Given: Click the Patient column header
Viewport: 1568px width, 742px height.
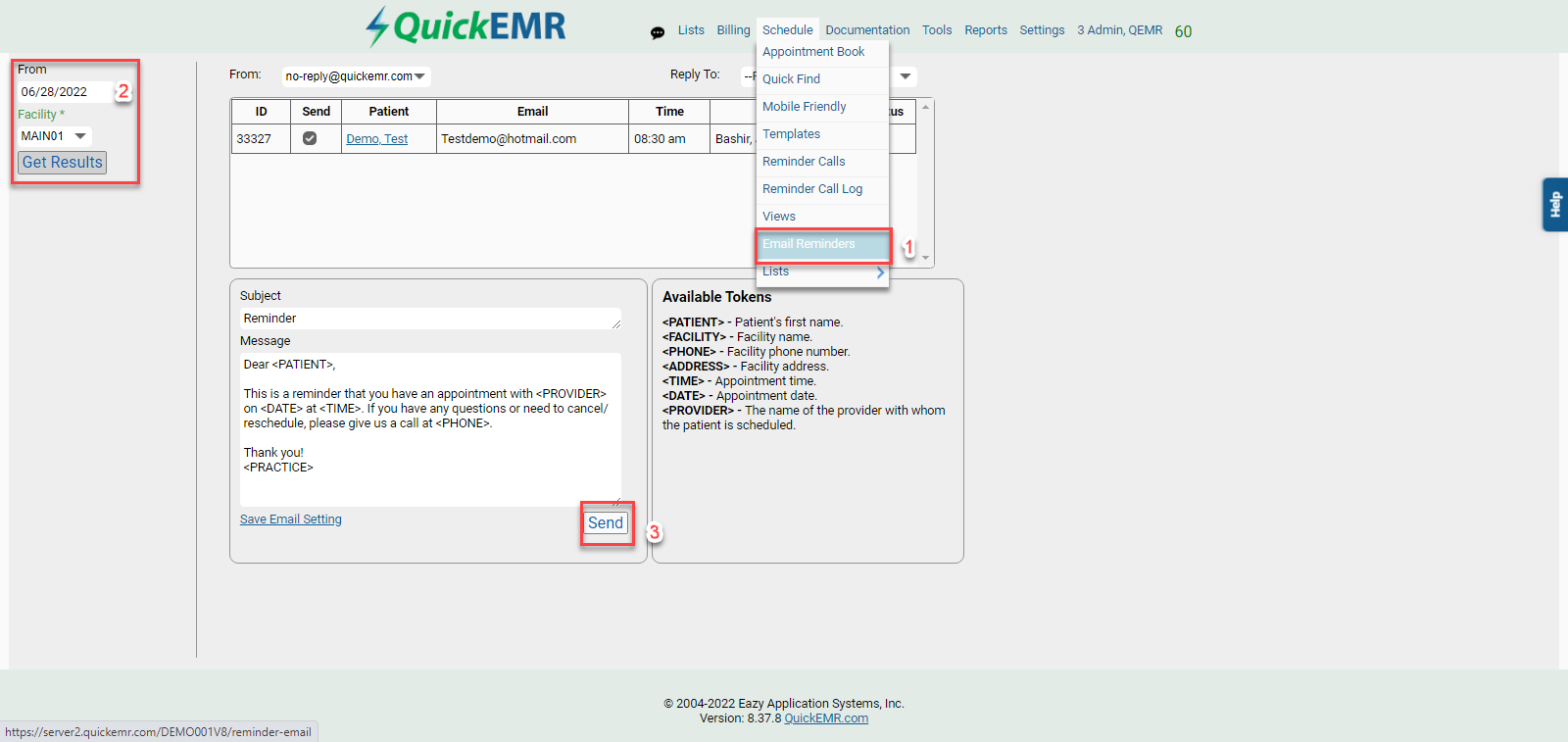Looking at the screenshot, I should pos(389,112).
